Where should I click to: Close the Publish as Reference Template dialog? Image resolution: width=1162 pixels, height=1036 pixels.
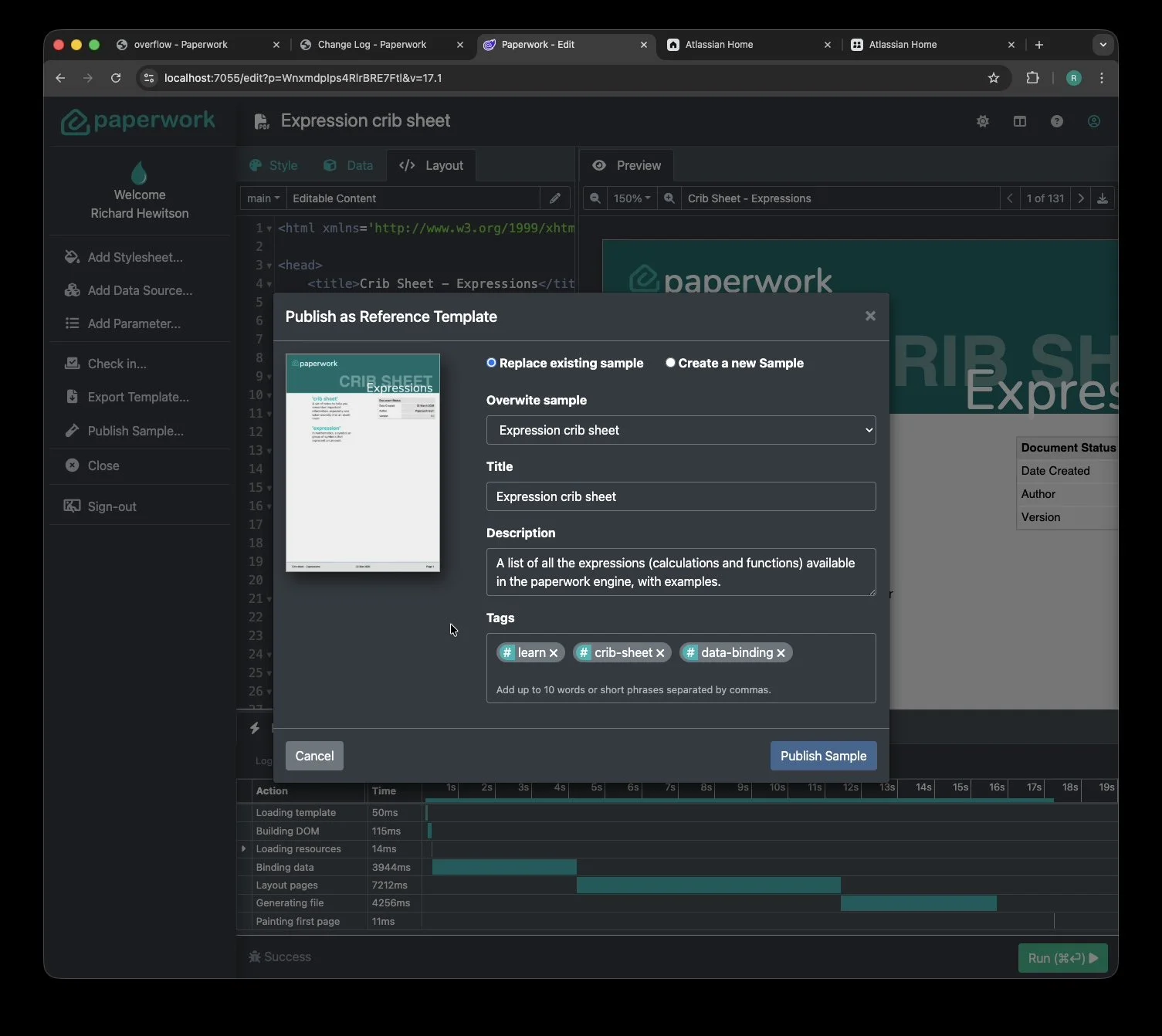tap(870, 316)
